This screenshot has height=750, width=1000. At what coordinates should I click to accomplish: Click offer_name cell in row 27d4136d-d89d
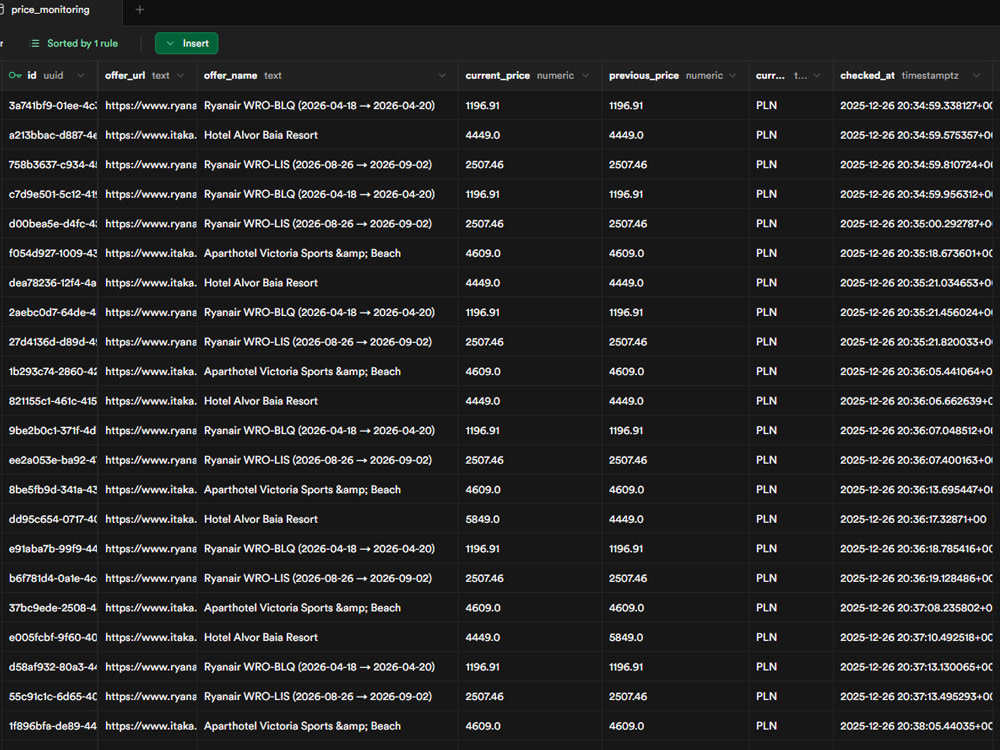click(x=327, y=342)
